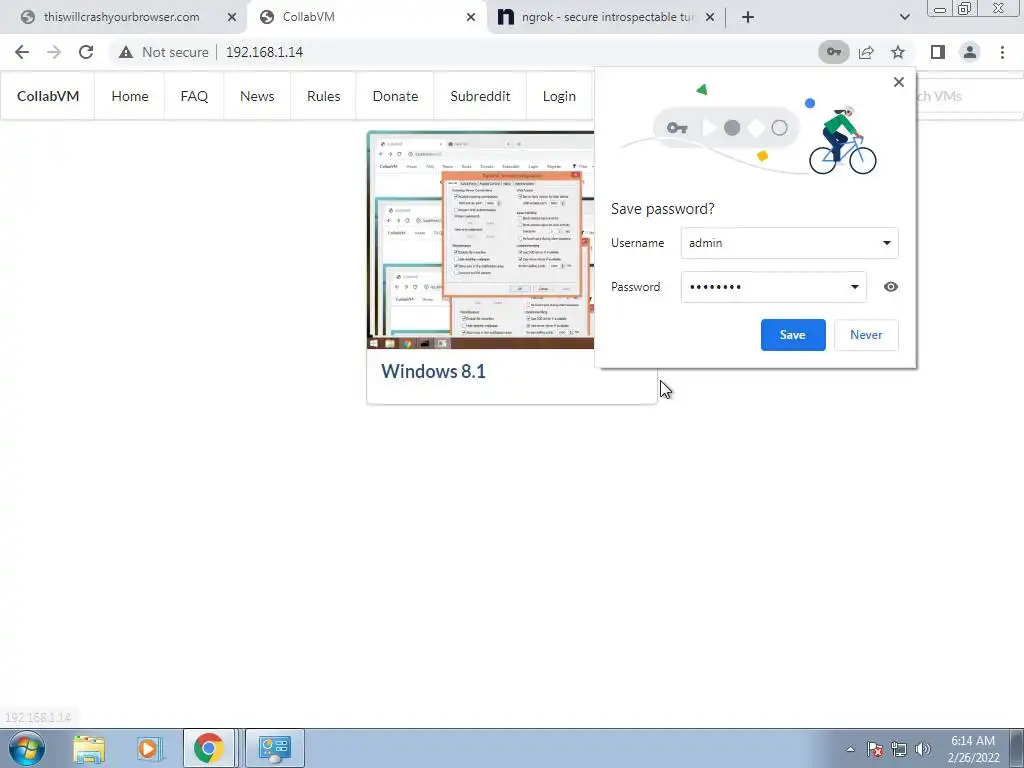1024x768 pixels.
Task: Open Windows Explorer from taskbar
Action: (x=89, y=748)
